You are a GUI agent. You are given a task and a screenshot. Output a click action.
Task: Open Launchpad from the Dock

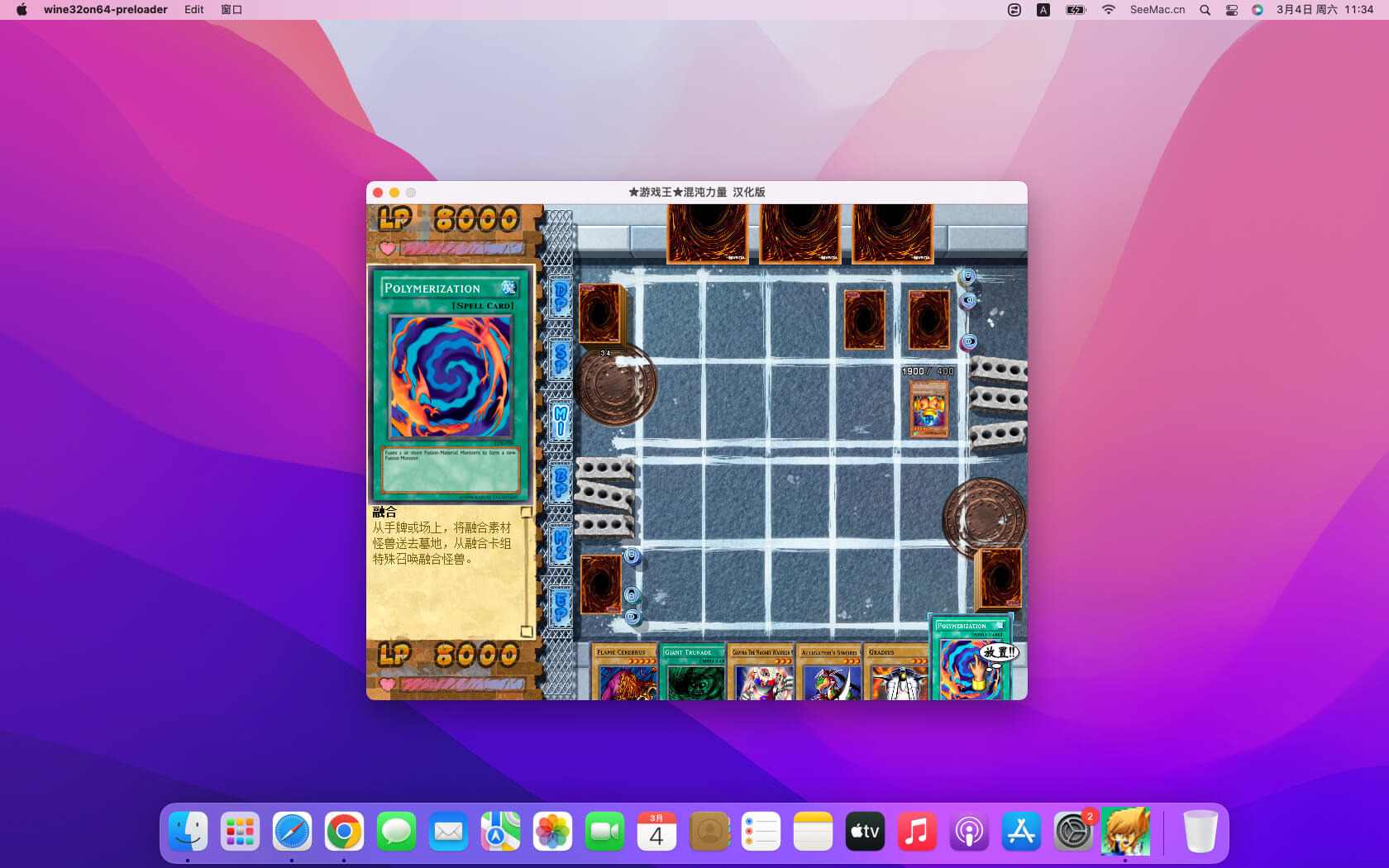click(241, 832)
